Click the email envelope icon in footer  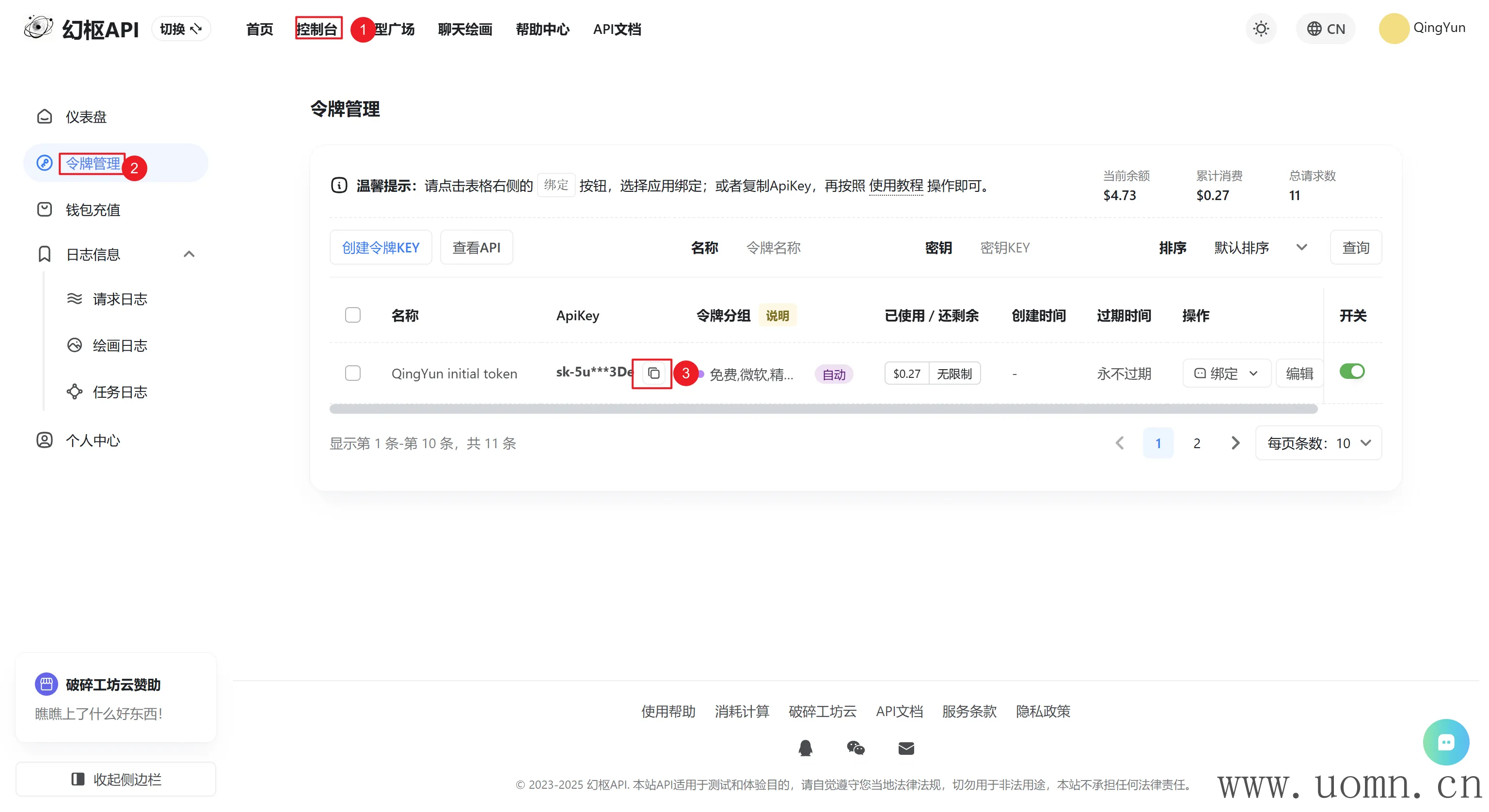coord(906,749)
